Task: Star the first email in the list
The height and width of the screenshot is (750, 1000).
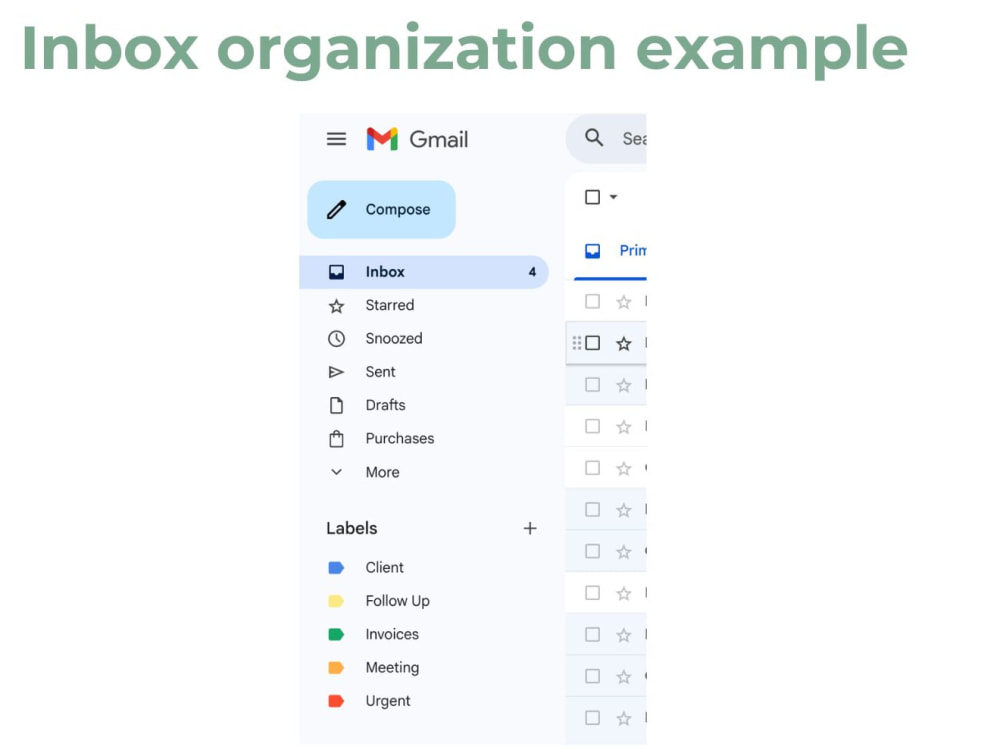Action: point(624,302)
